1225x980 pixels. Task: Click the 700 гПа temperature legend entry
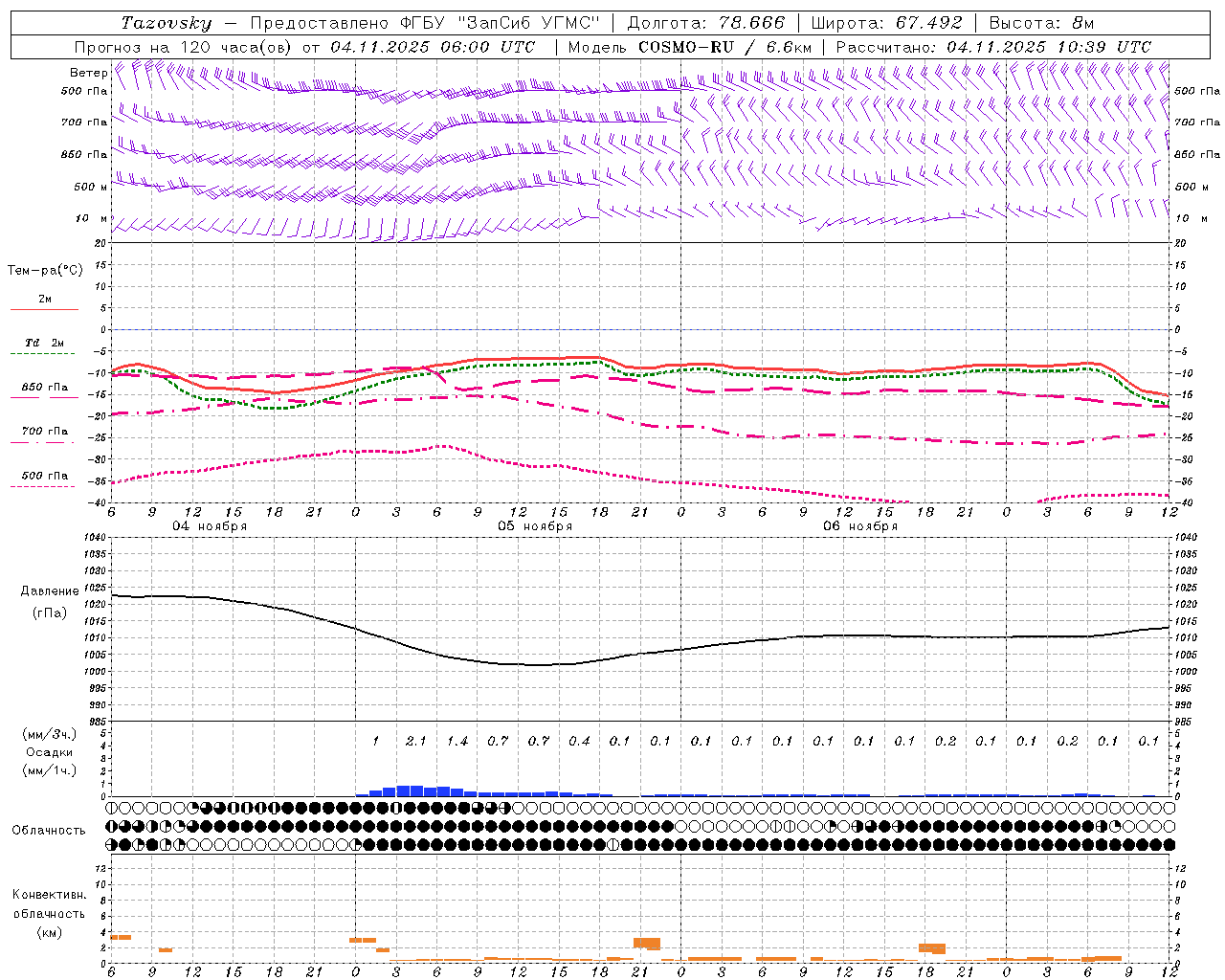click(x=45, y=431)
